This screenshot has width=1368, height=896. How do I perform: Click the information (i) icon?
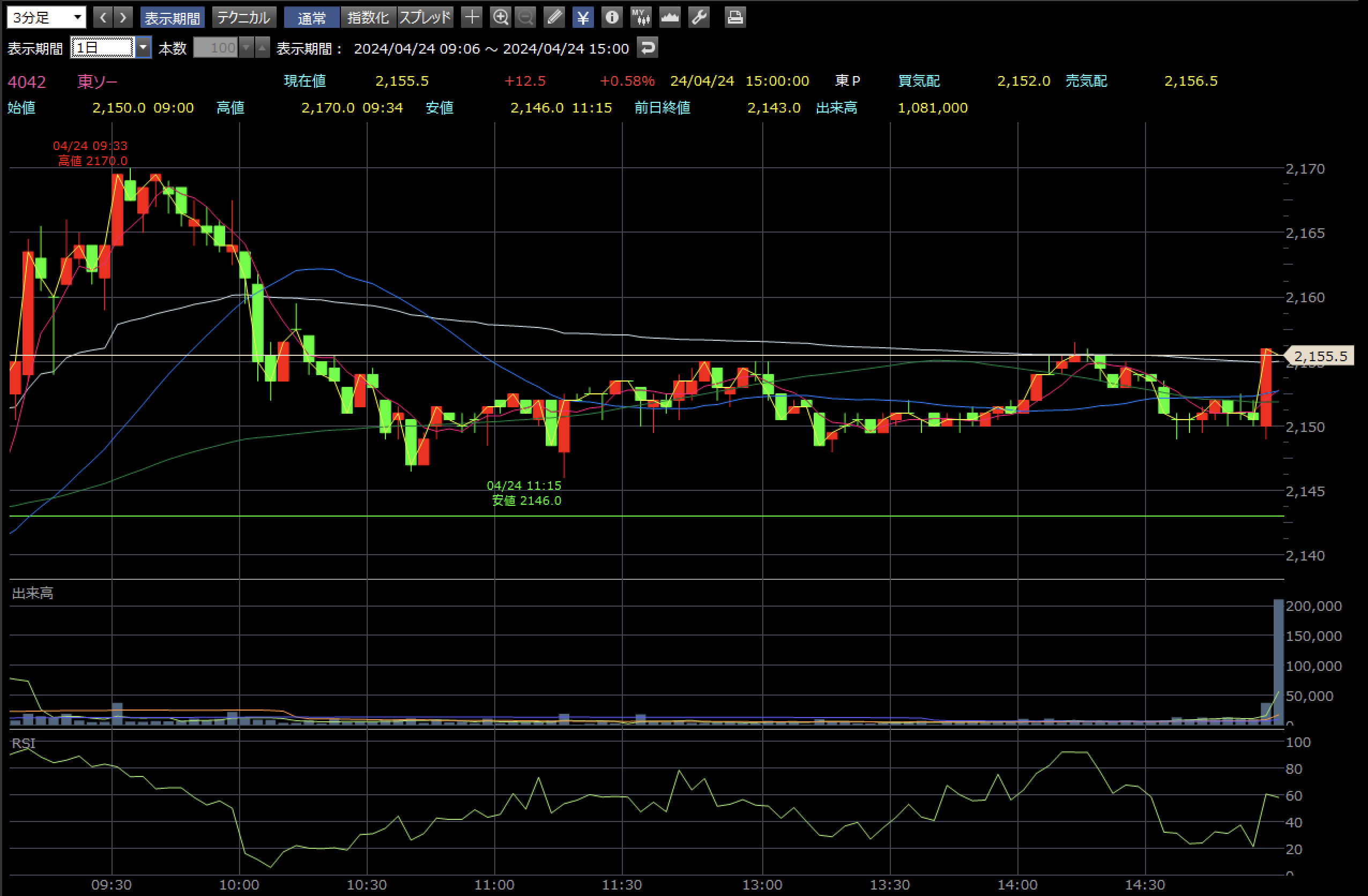point(612,17)
